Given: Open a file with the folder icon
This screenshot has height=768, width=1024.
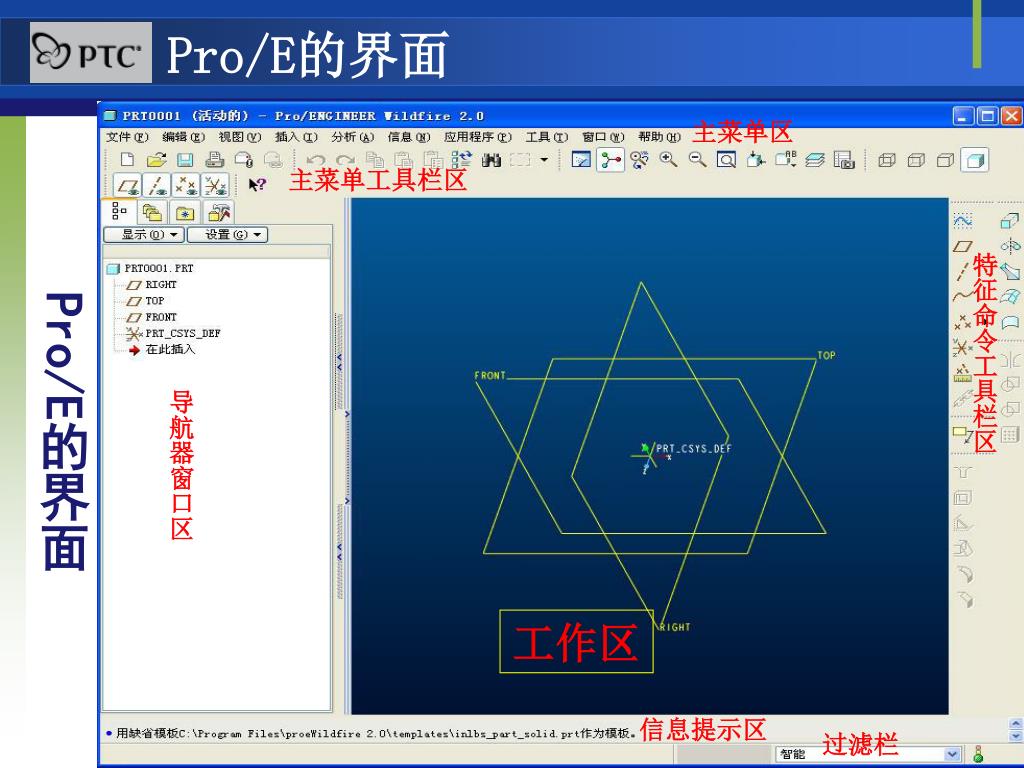Looking at the screenshot, I should point(156,159).
